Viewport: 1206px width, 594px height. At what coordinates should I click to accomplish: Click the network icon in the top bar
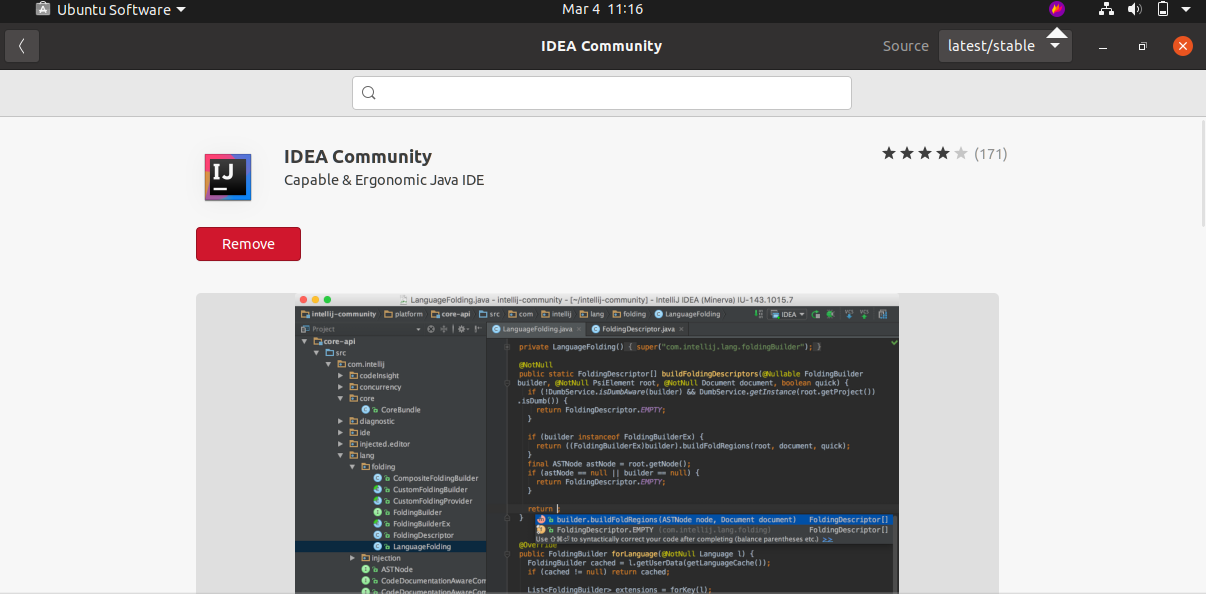pyautogui.click(x=1107, y=9)
